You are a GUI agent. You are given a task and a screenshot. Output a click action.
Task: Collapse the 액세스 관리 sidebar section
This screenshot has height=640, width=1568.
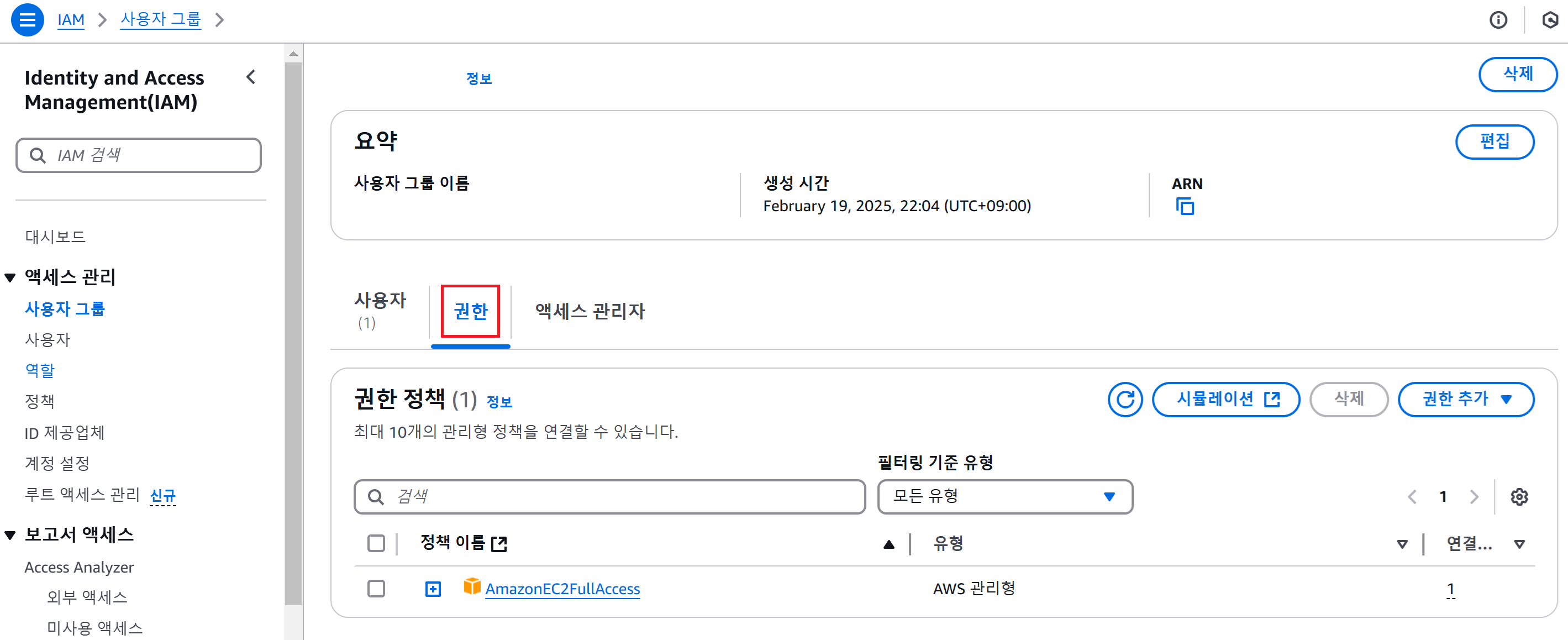pos(10,279)
